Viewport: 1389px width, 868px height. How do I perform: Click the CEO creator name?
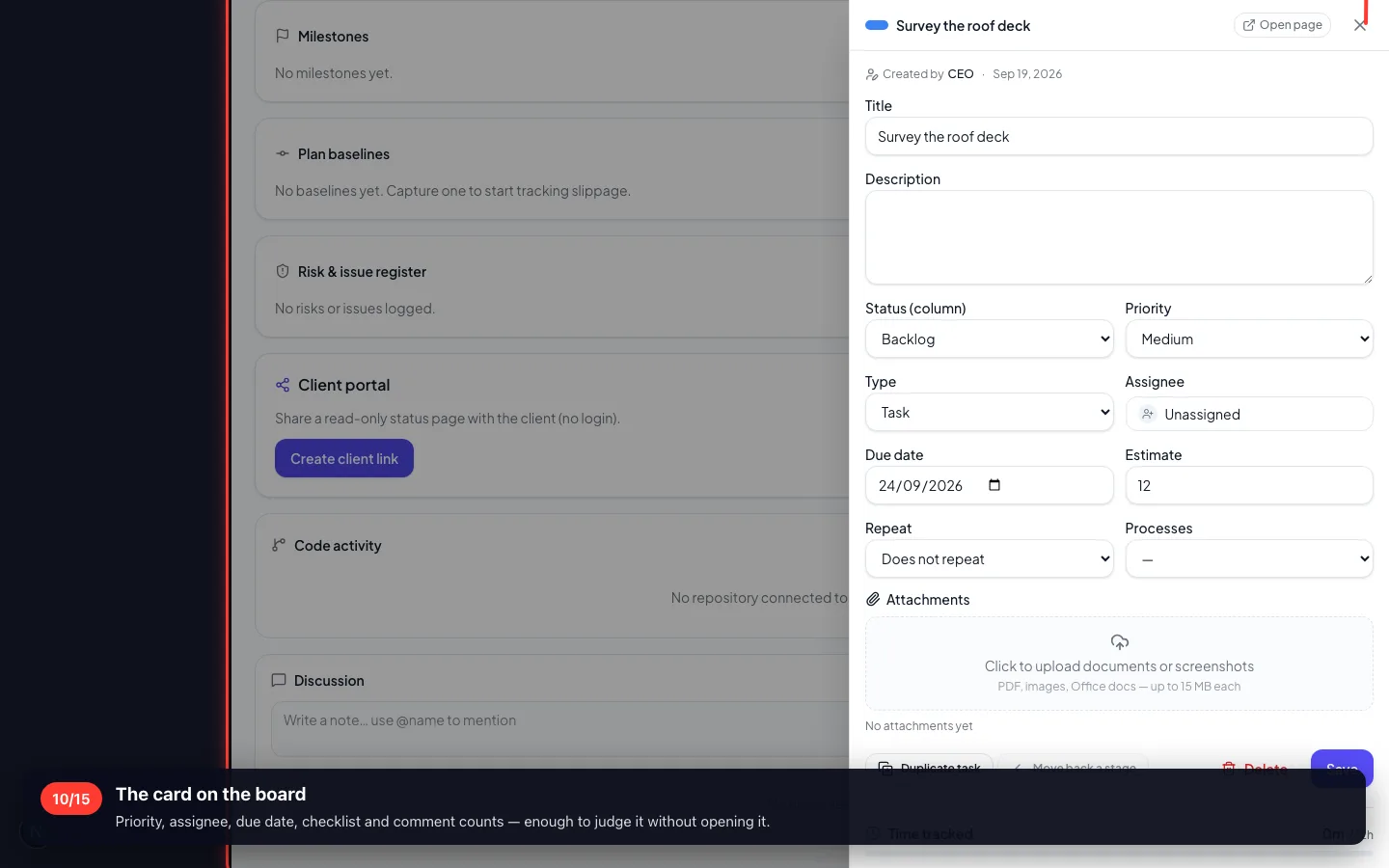coord(961,74)
